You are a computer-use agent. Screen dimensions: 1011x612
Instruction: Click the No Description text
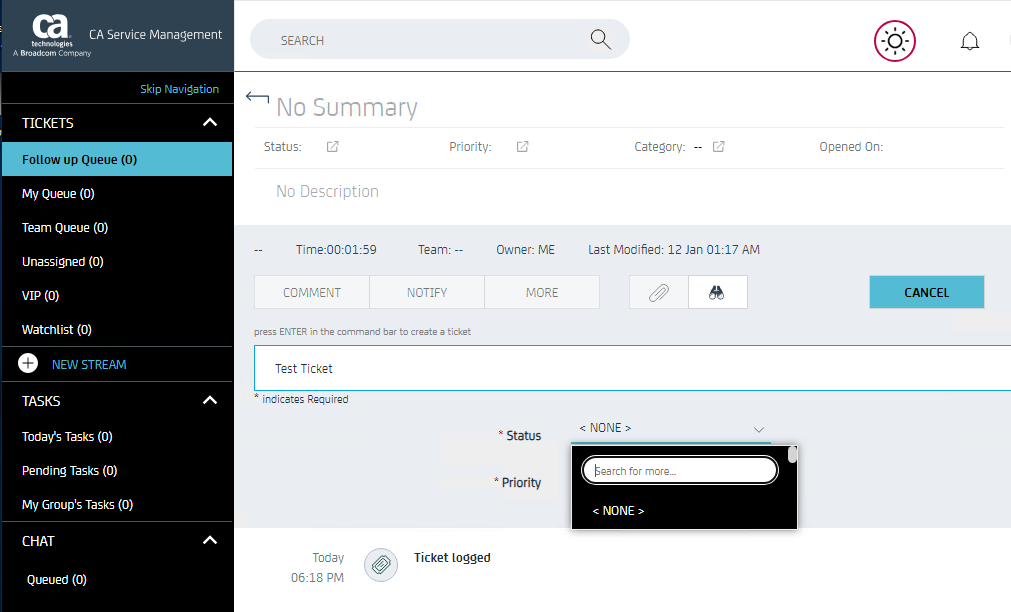pos(327,192)
